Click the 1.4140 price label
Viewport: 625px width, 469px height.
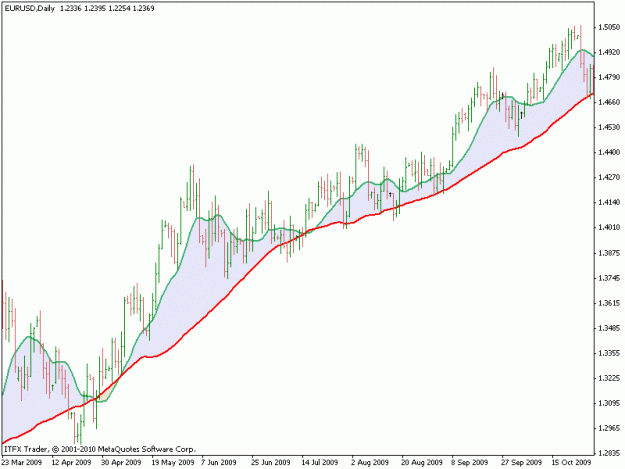(x=609, y=202)
